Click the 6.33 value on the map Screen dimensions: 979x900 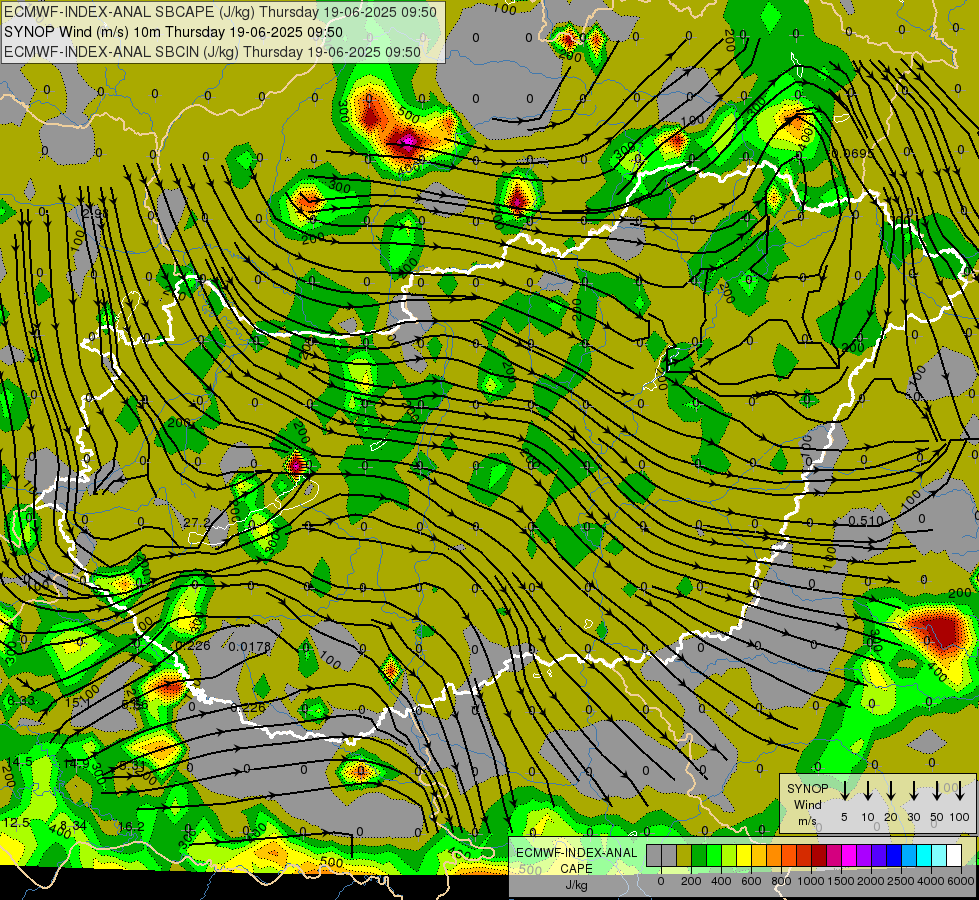(21, 701)
